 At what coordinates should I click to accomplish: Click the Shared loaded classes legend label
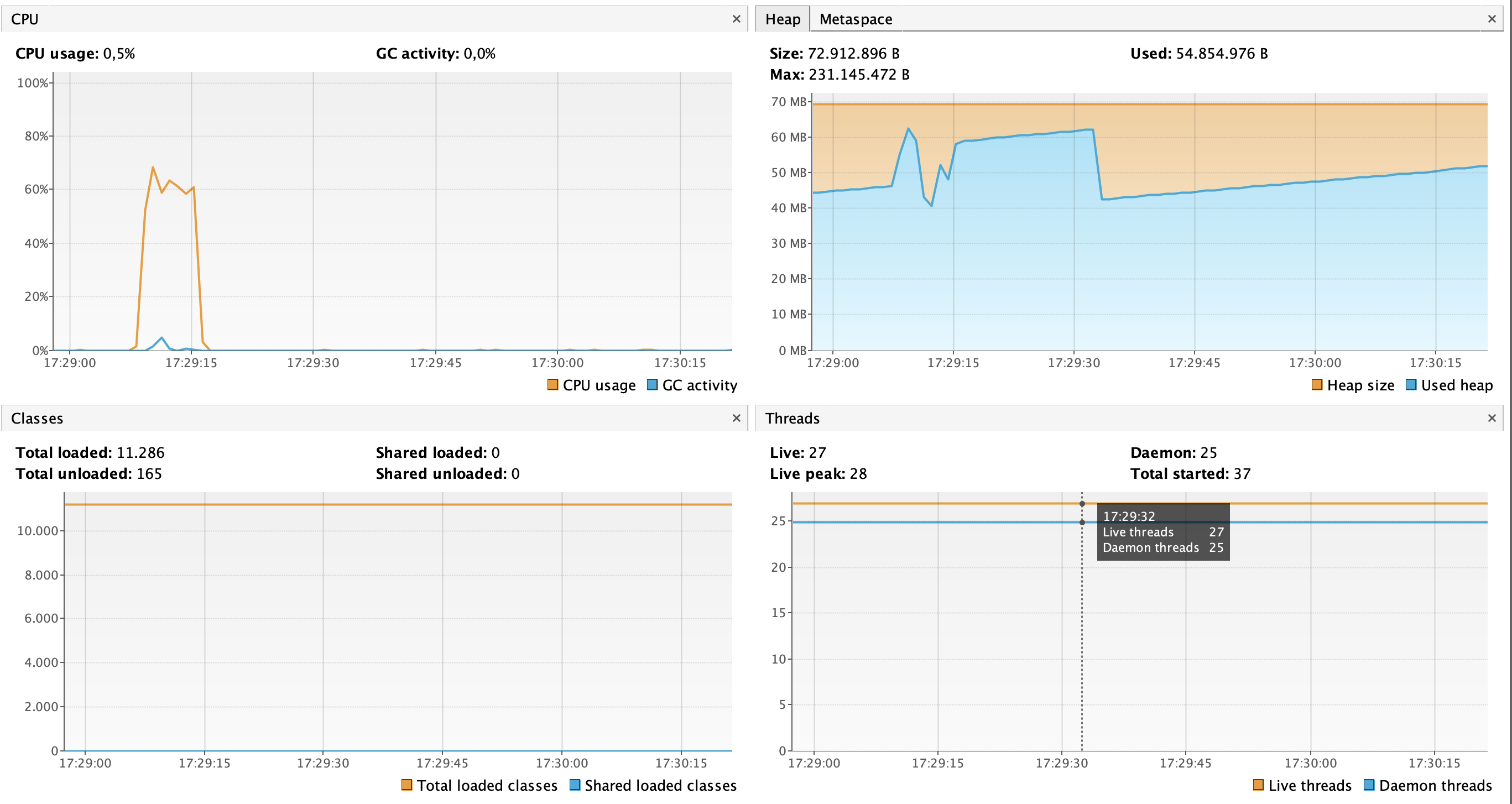point(660,785)
